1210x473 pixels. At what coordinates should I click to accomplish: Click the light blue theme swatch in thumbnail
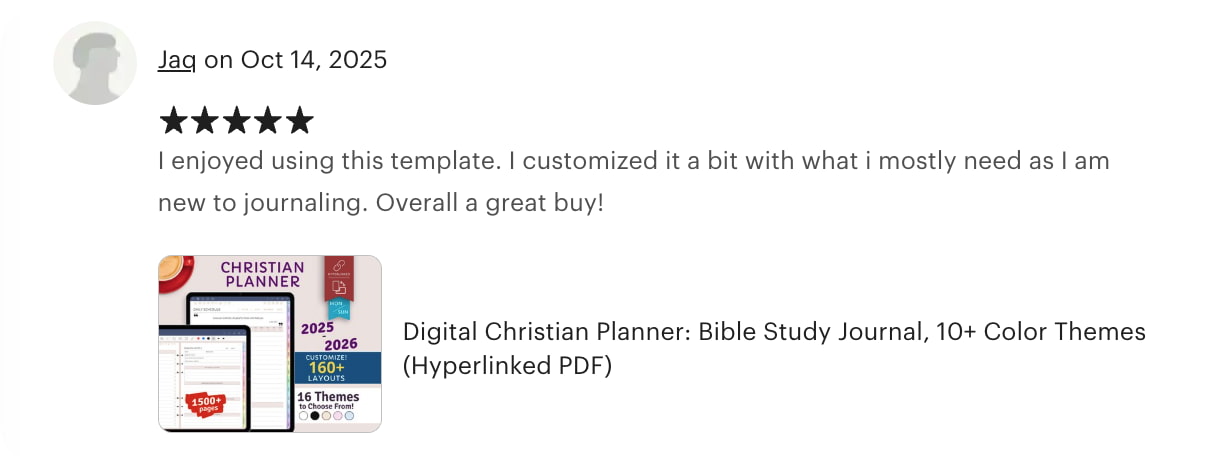[350, 416]
